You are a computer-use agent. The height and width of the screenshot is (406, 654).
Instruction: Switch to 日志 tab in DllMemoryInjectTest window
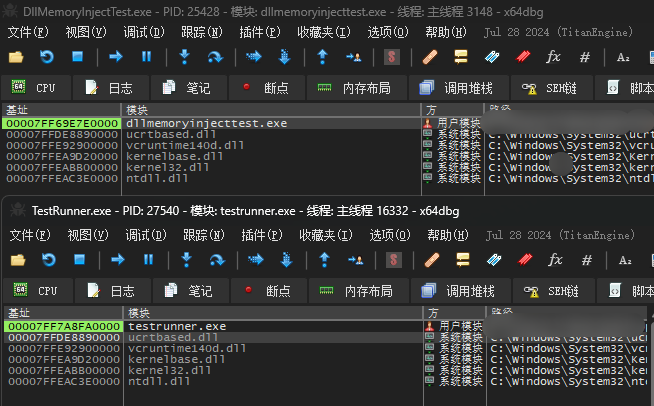pyautogui.click(x=111, y=88)
